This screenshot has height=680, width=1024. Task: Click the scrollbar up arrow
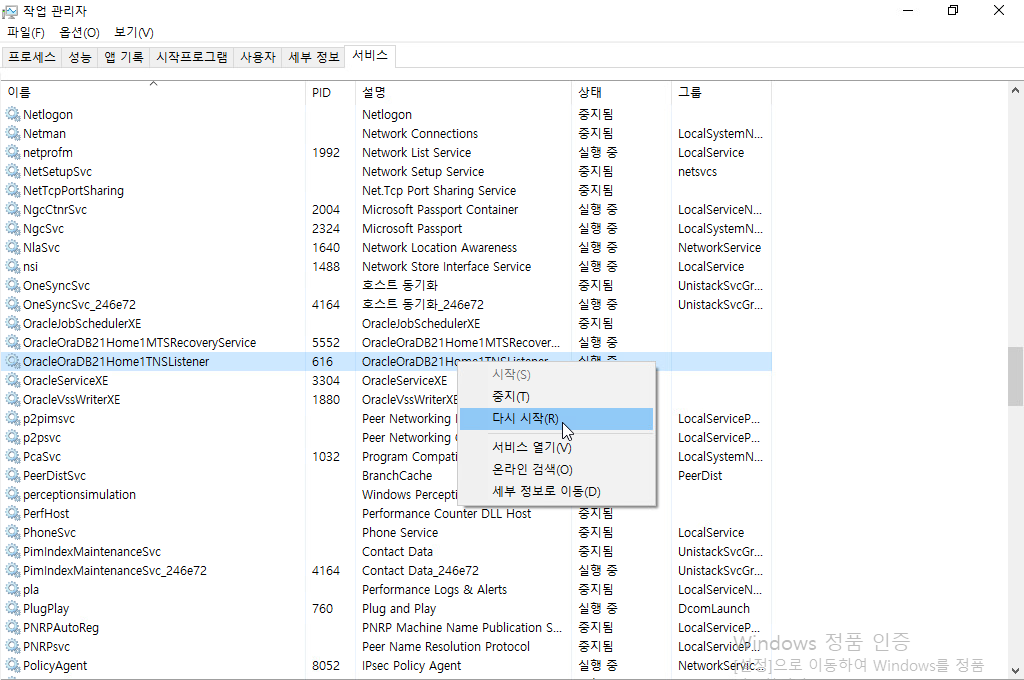[x=1015, y=91]
